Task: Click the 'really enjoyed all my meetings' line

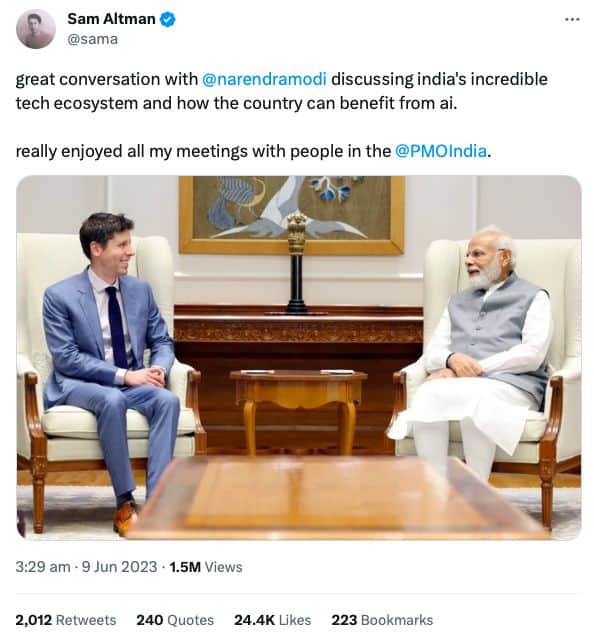Action: point(254,151)
